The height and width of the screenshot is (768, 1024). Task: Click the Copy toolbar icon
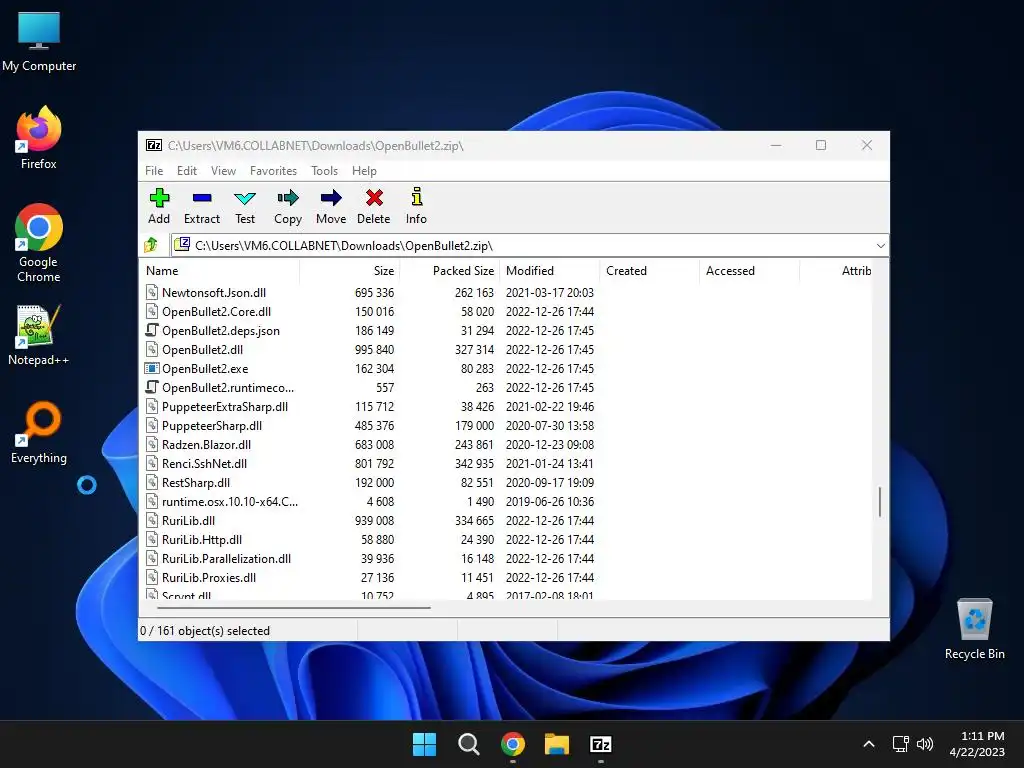point(288,198)
